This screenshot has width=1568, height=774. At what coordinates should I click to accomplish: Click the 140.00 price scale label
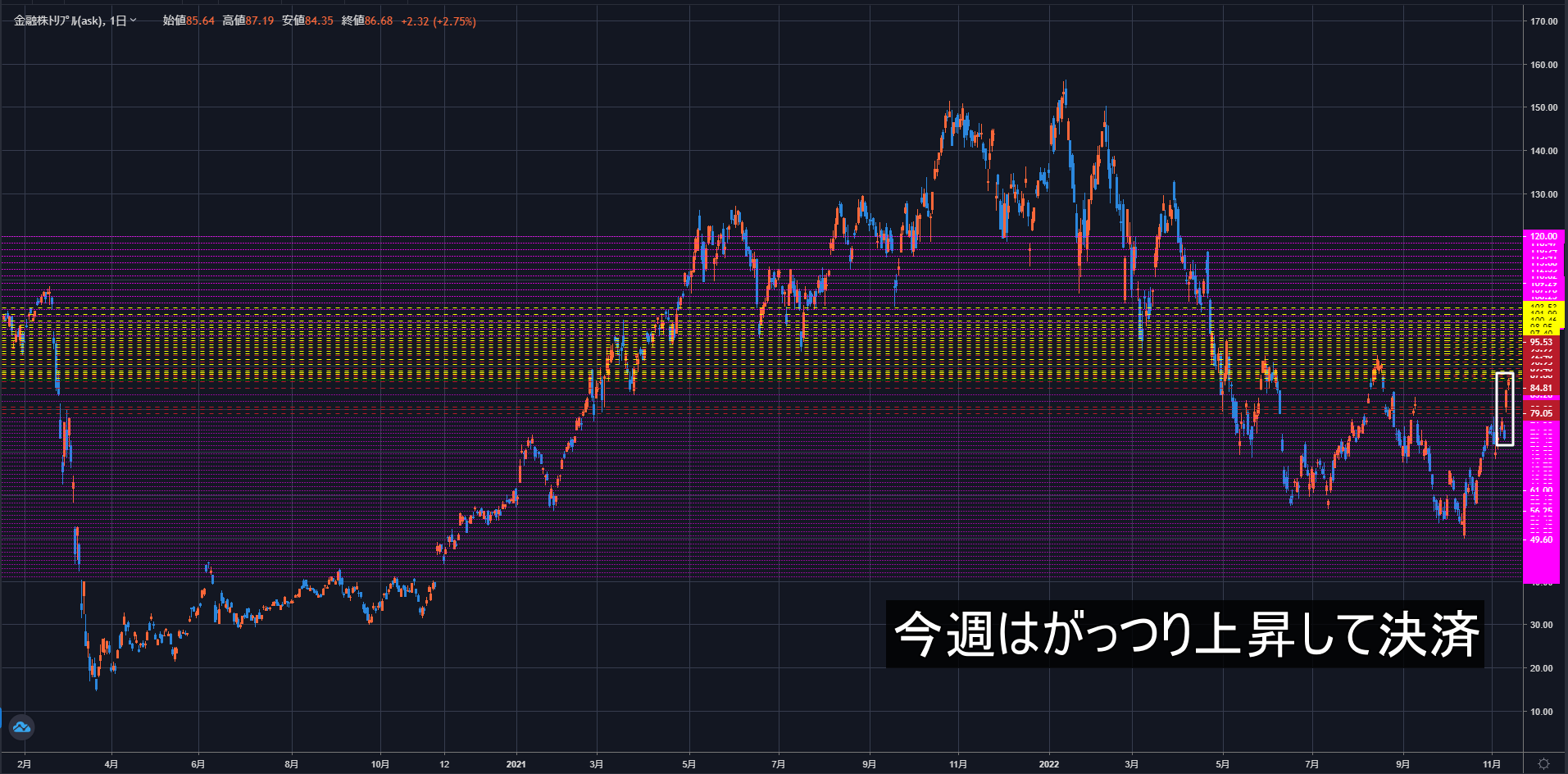click(x=1544, y=151)
